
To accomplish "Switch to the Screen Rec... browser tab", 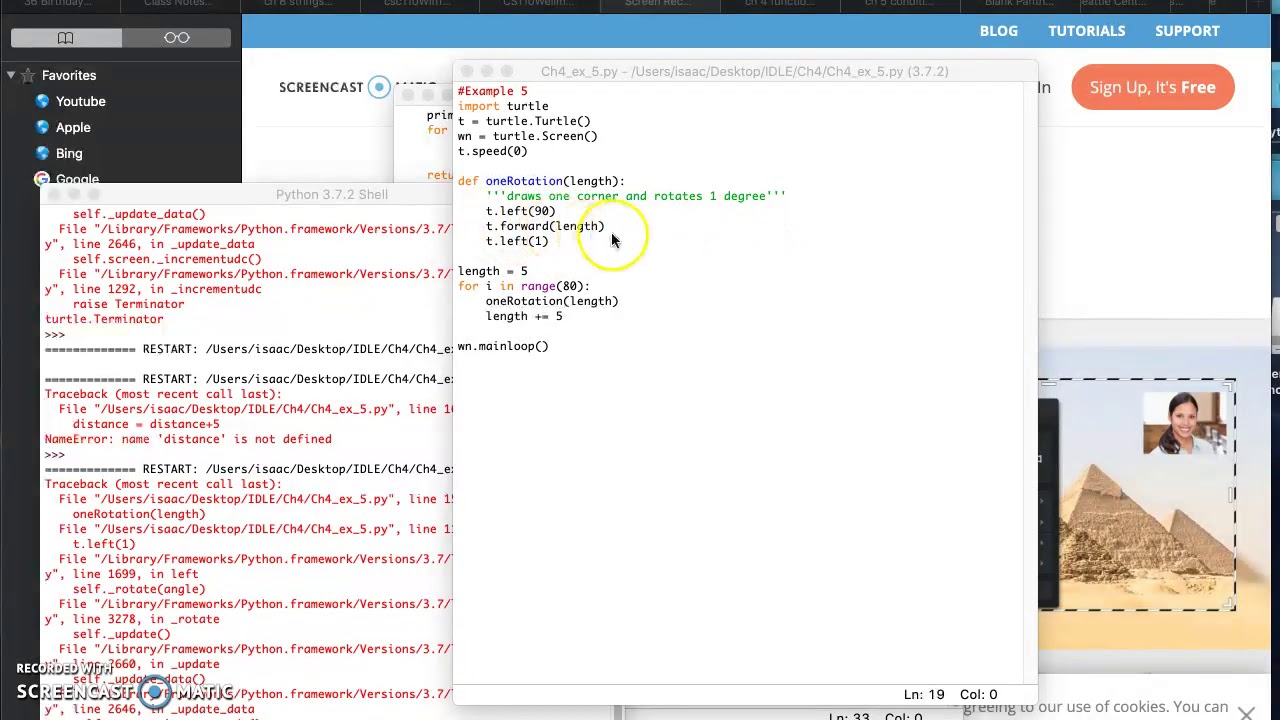I will coord(658,4).
